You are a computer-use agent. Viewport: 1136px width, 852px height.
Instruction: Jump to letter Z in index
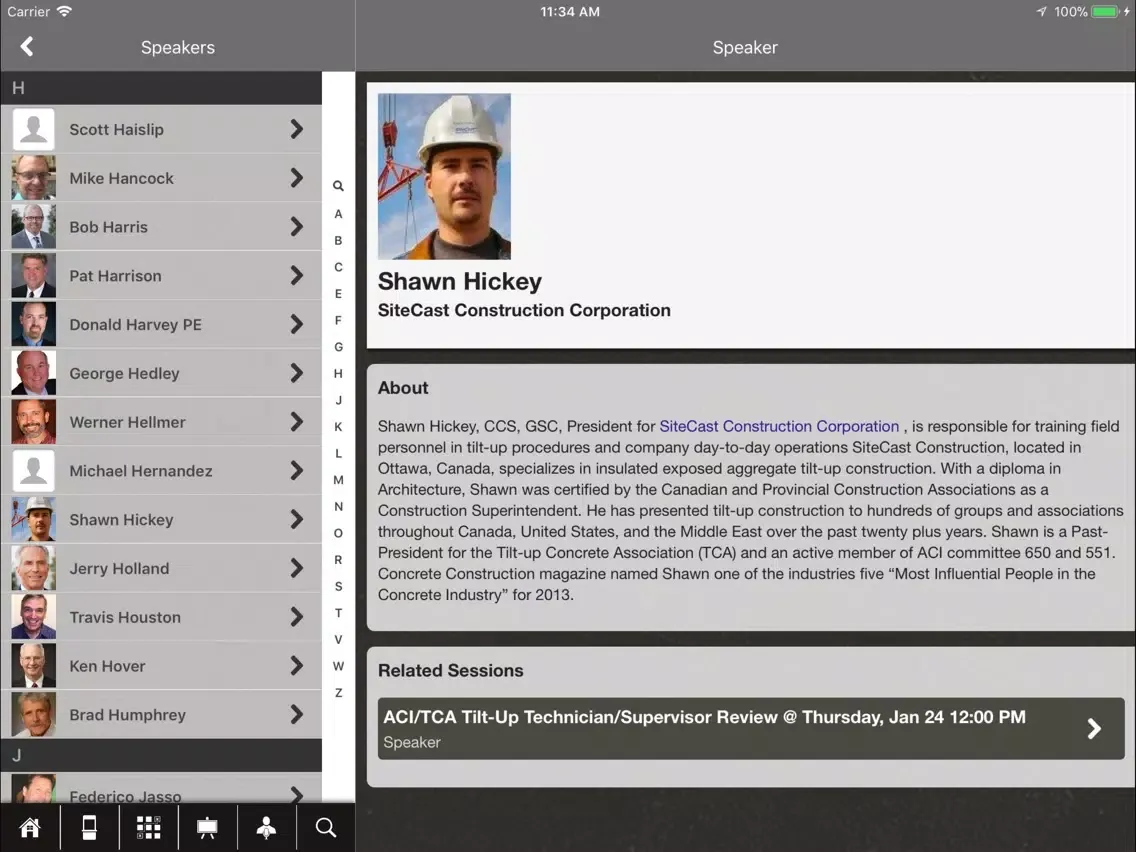(x=338, y=693)
